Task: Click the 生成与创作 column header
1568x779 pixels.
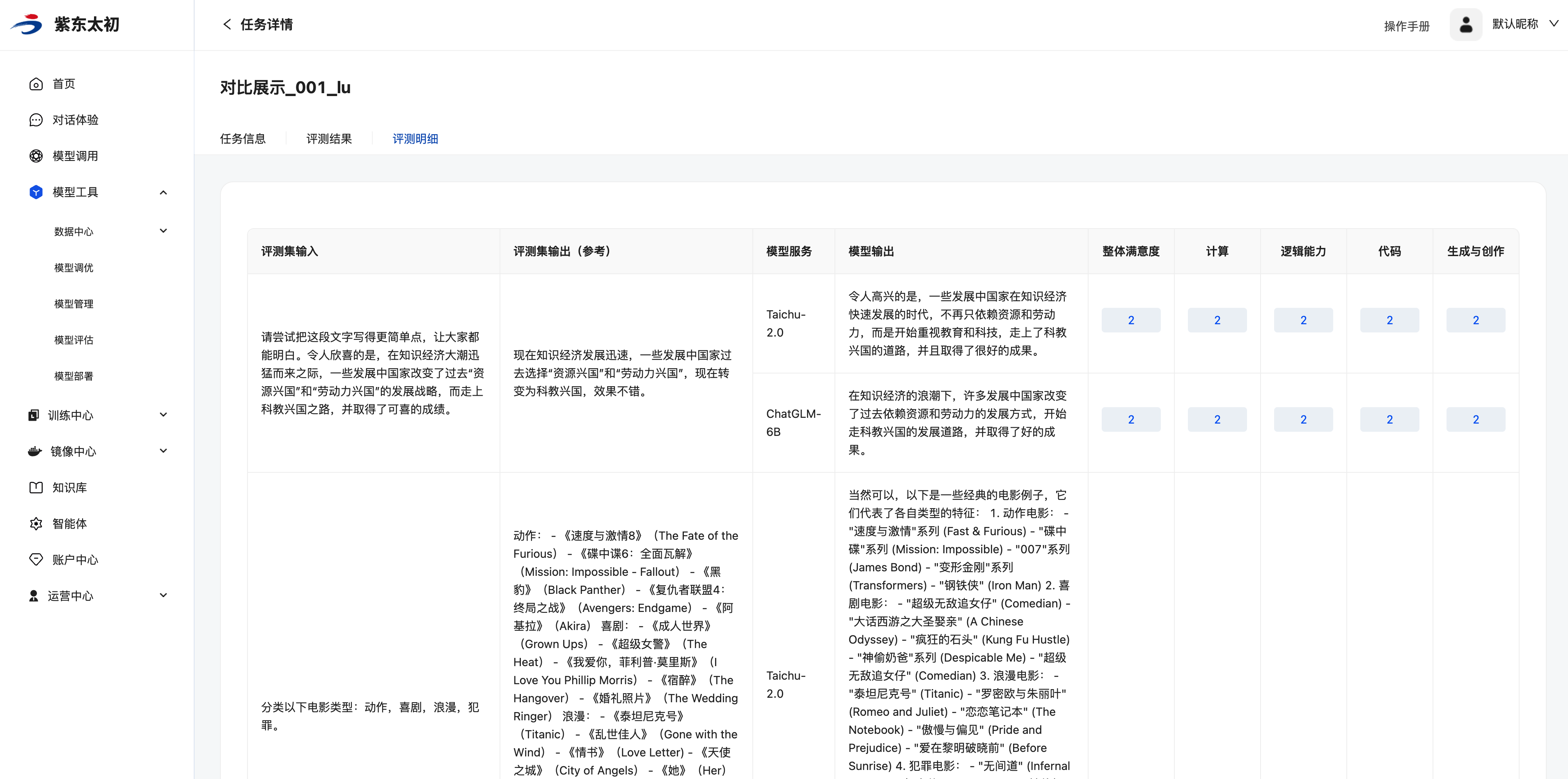Action: point(1476,251)
